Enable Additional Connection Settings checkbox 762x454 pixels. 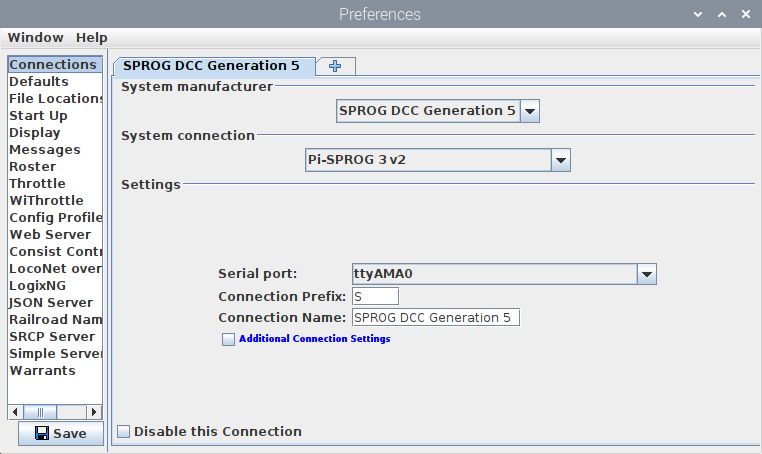click(x=228, y=339)
